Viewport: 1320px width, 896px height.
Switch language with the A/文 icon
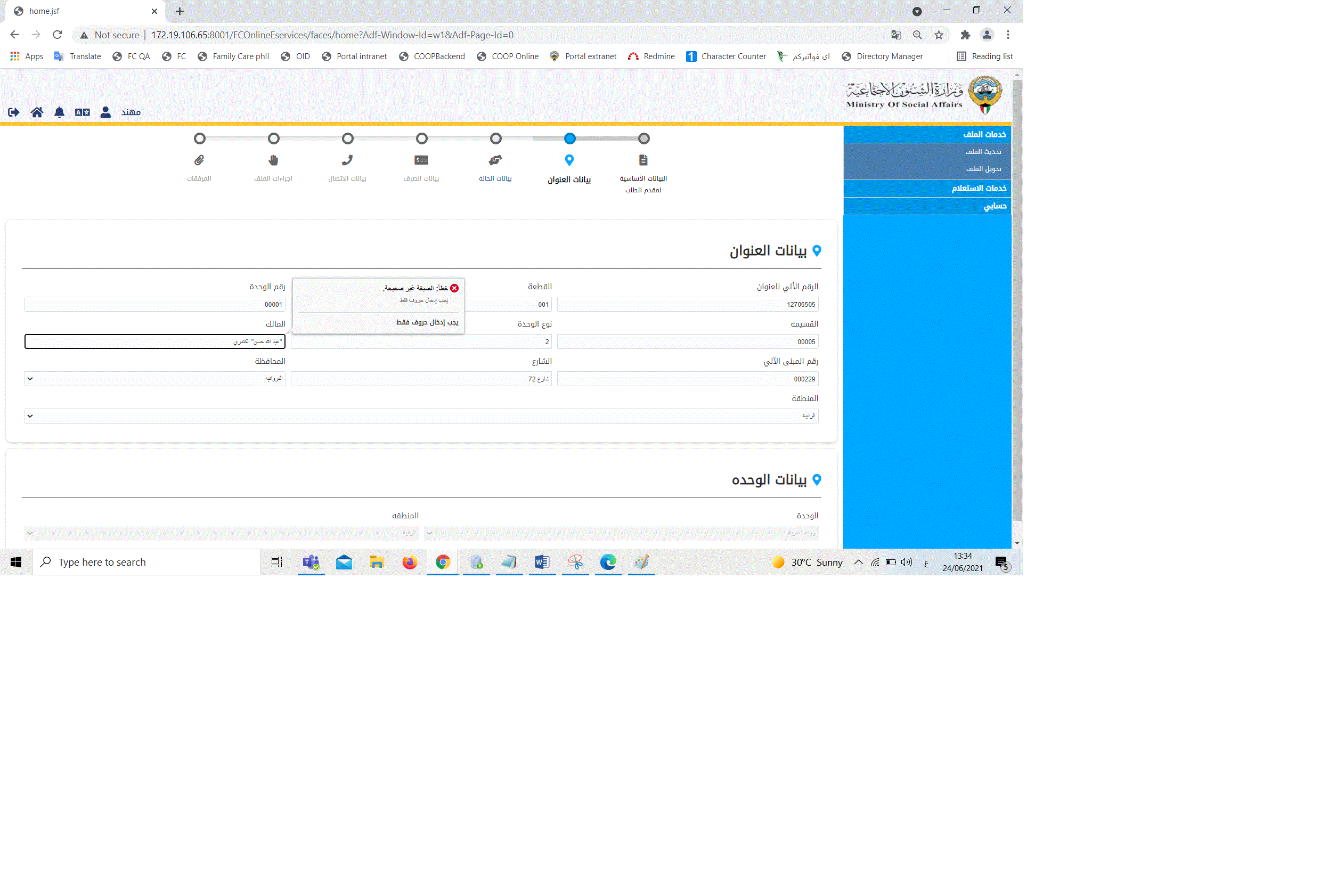pyautogui.click(x=83, y=112)
